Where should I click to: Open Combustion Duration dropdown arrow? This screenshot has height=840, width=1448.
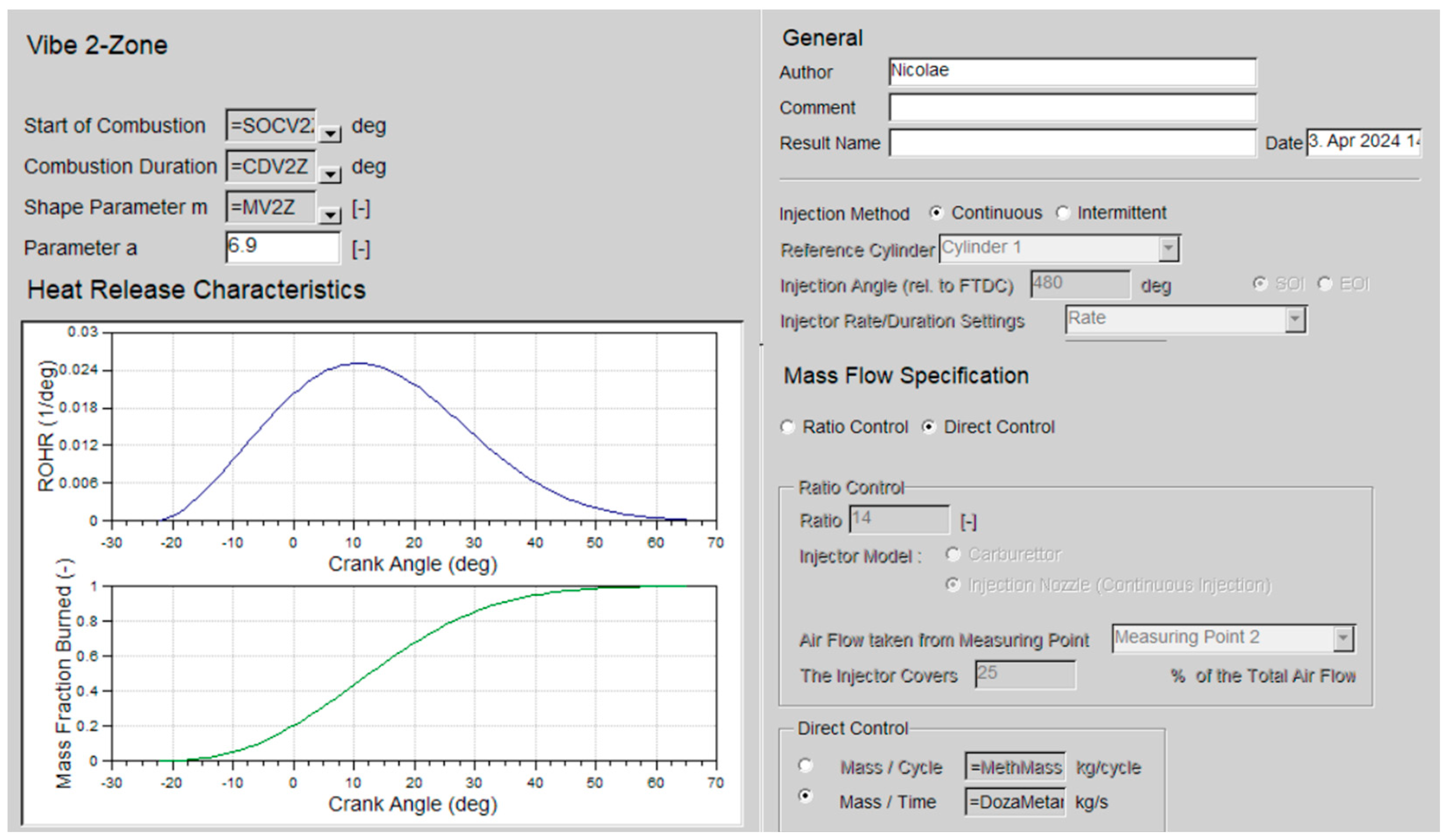tap(330, 174)
